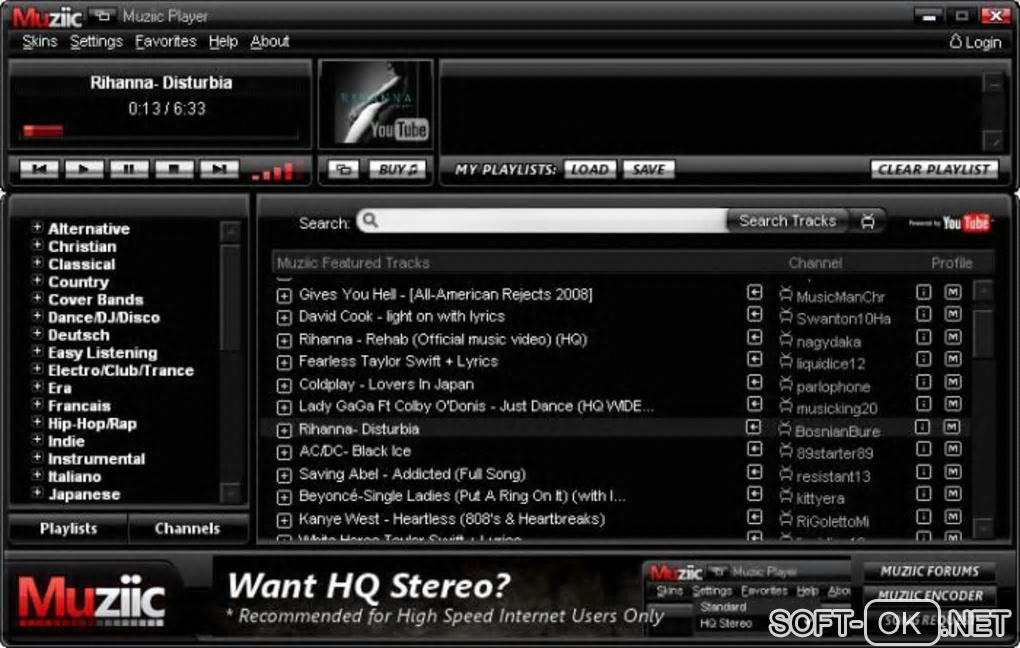
Task: Click the track list vertical scrollbar
Action: 984,409
